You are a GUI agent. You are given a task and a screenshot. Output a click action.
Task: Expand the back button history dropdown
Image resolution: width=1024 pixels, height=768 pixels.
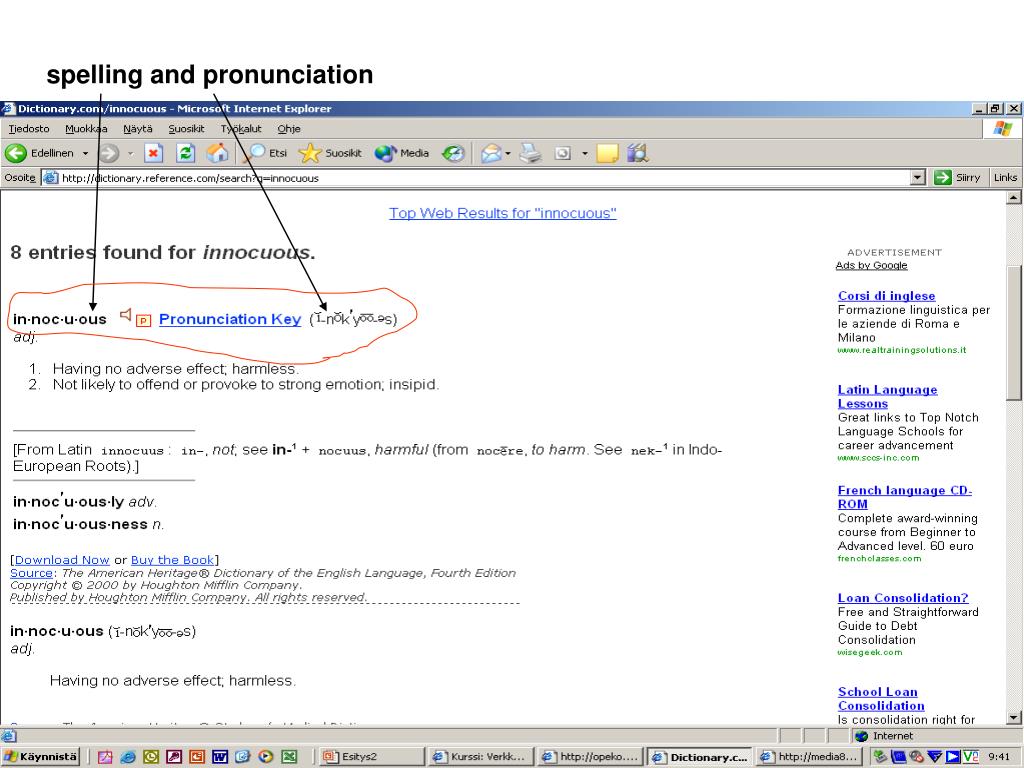85,153
